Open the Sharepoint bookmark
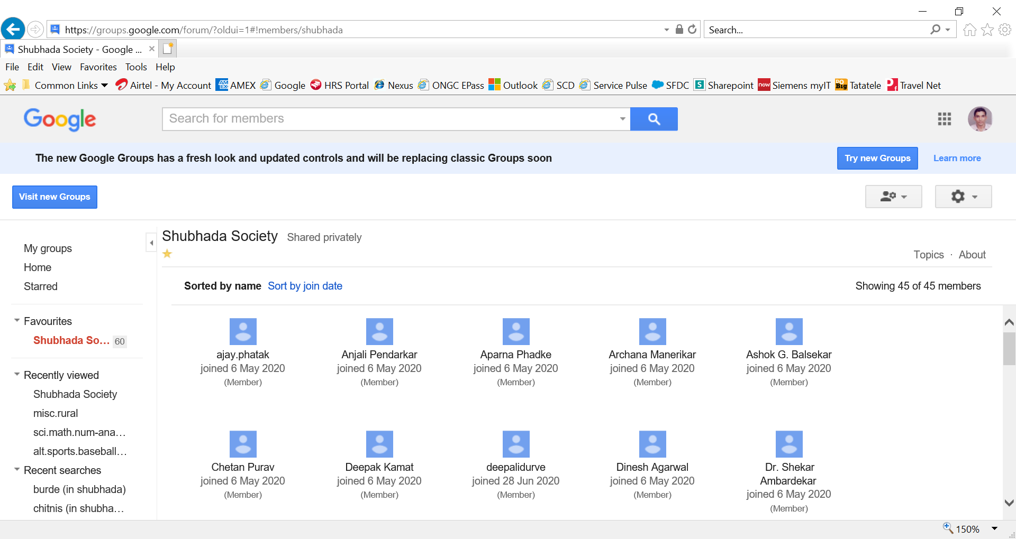Viewport: 1016px width, 539px height. coord(724,85)
